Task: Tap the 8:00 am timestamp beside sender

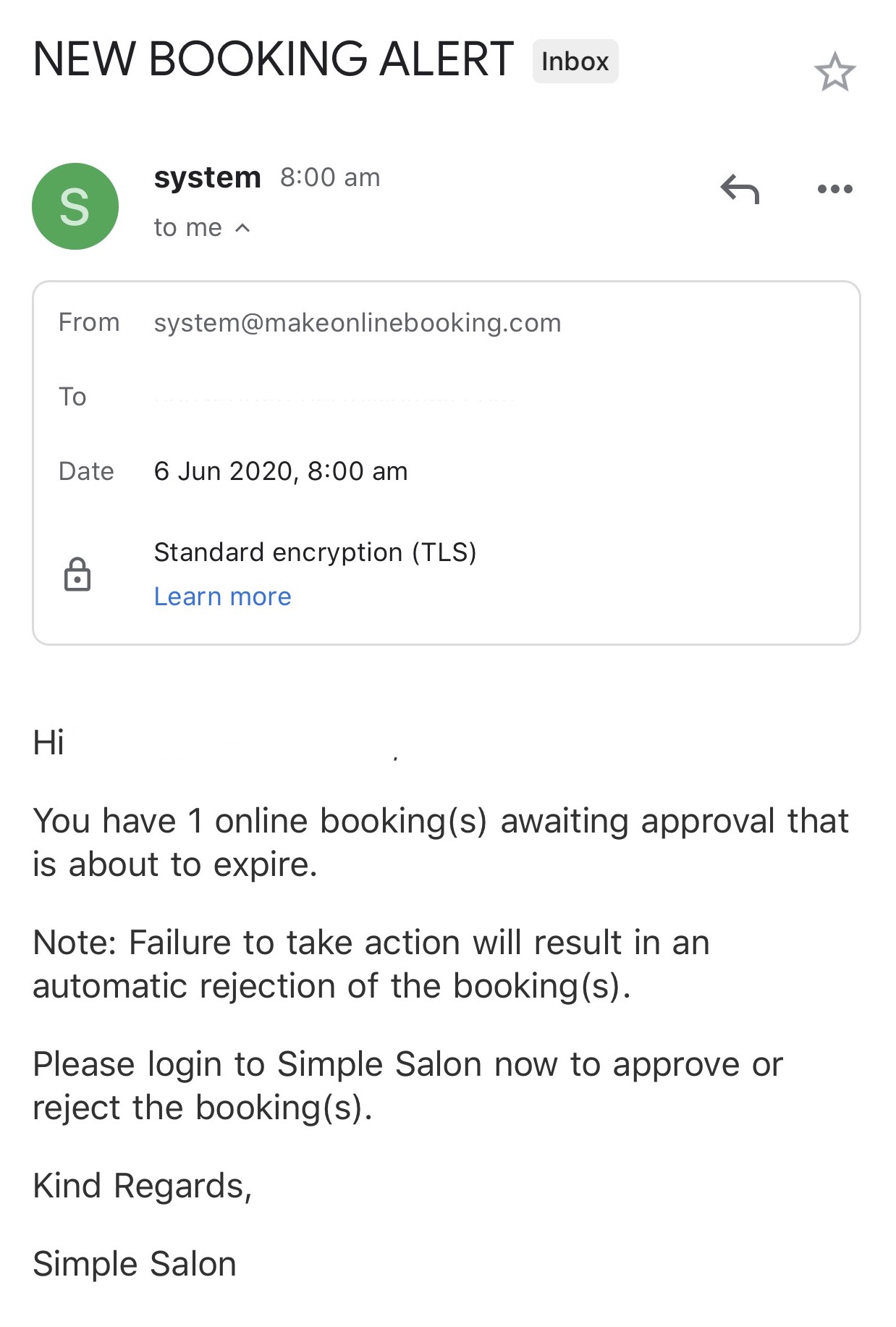Action: click(330, 177)
